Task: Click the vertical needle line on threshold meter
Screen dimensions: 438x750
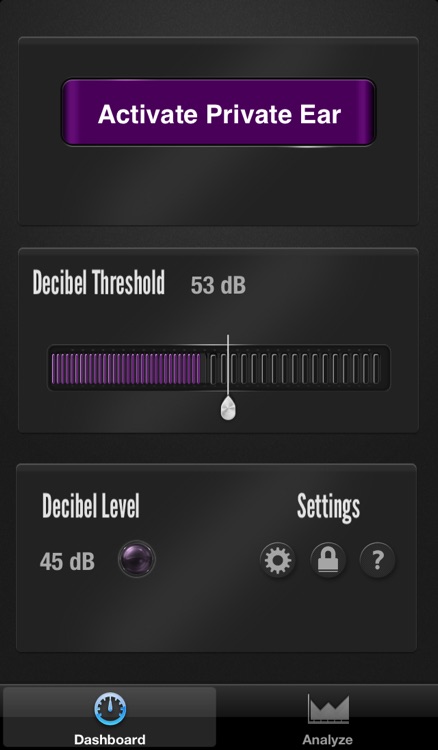Action: point(228,366)
